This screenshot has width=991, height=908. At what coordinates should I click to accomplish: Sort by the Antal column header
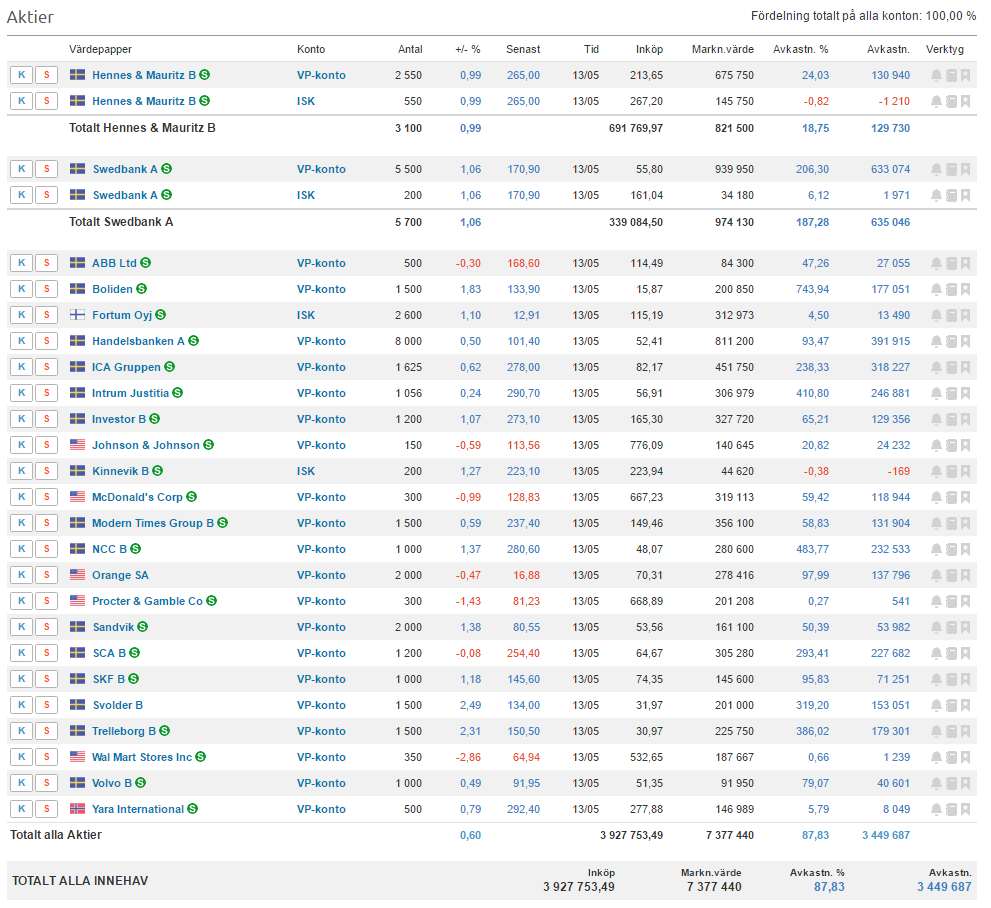[x=410, y=49]
